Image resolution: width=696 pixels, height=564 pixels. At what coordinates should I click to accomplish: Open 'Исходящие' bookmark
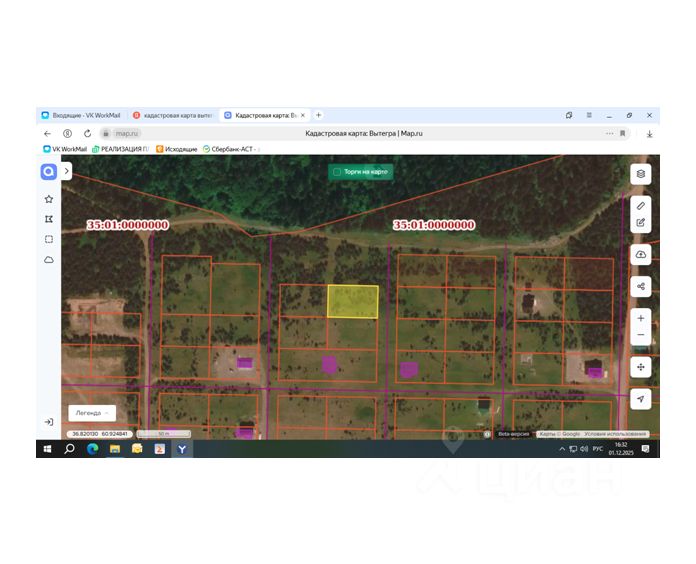[x=177, y=149]
